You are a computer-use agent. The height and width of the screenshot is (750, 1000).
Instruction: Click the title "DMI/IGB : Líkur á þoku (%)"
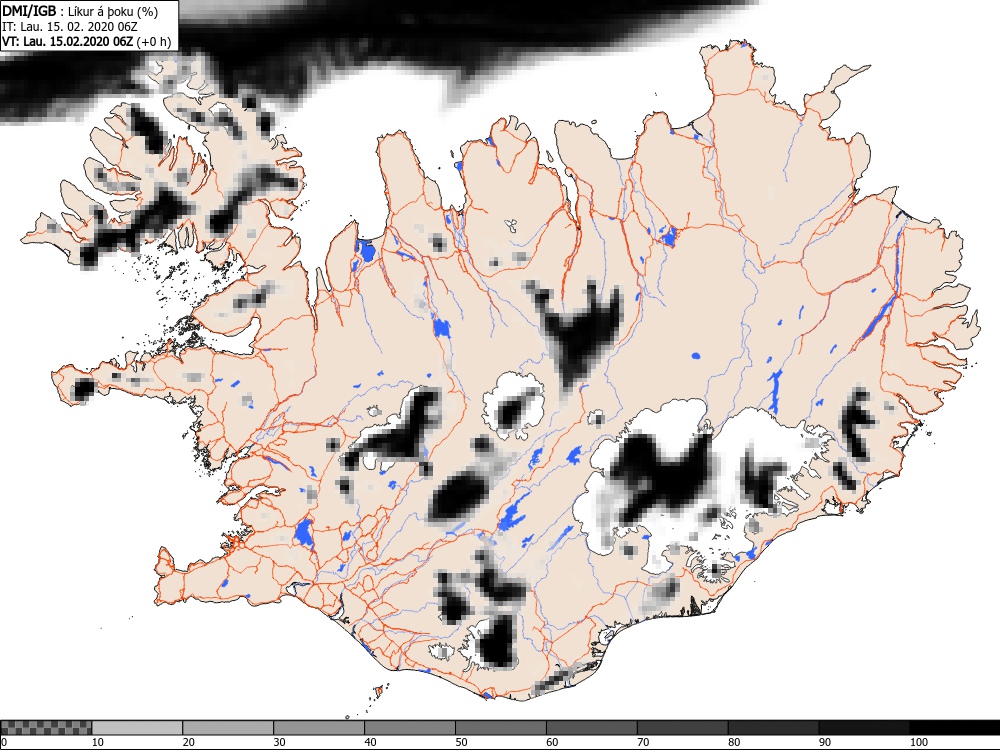(80, 11)
